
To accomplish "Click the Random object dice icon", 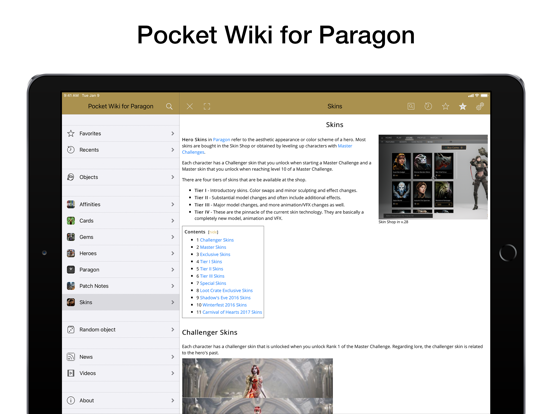I will tap(71, 330).
